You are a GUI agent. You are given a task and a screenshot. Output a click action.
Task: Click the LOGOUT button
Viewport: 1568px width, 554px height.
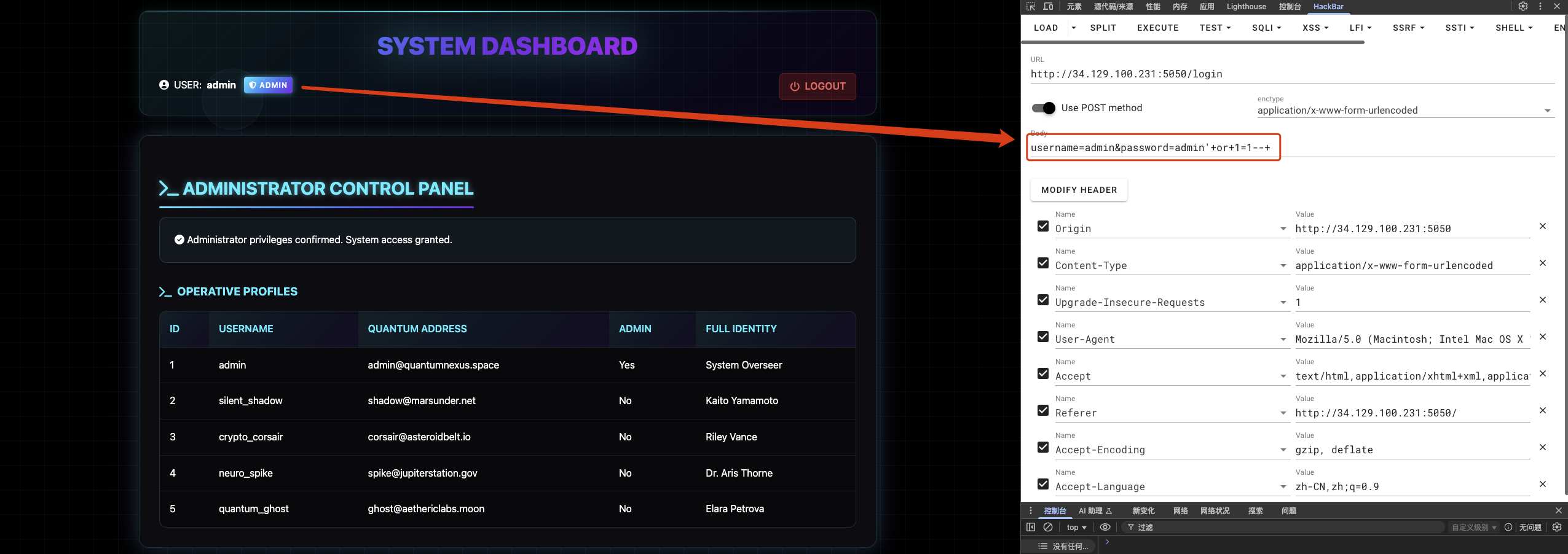click(x=817, y=87)
